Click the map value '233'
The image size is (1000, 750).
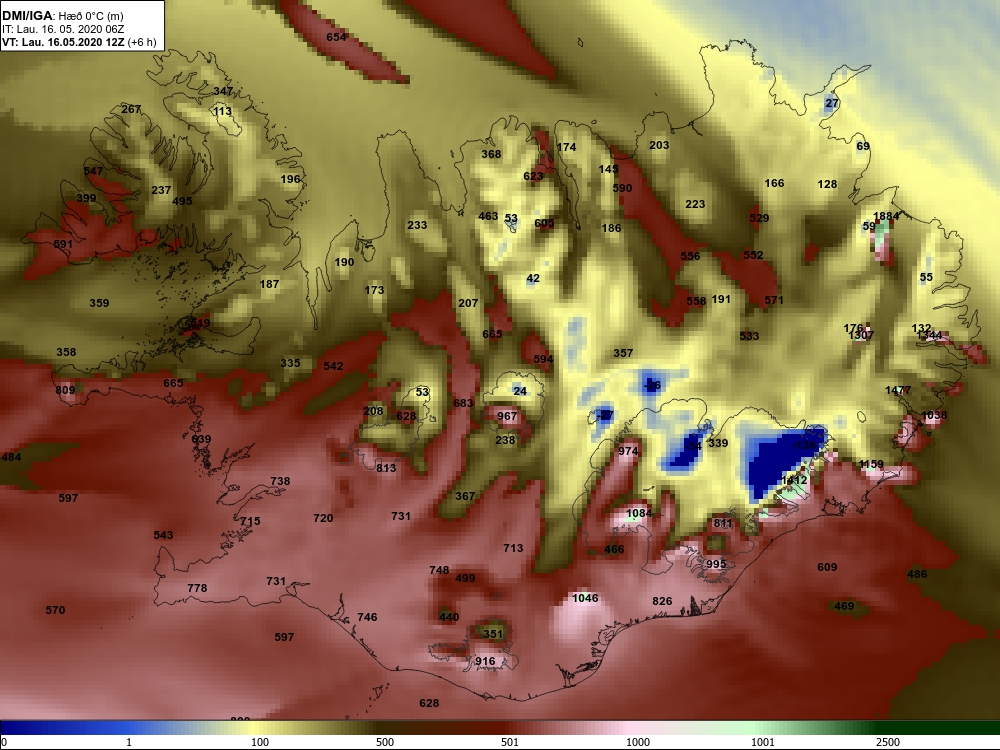pos(417,225)
